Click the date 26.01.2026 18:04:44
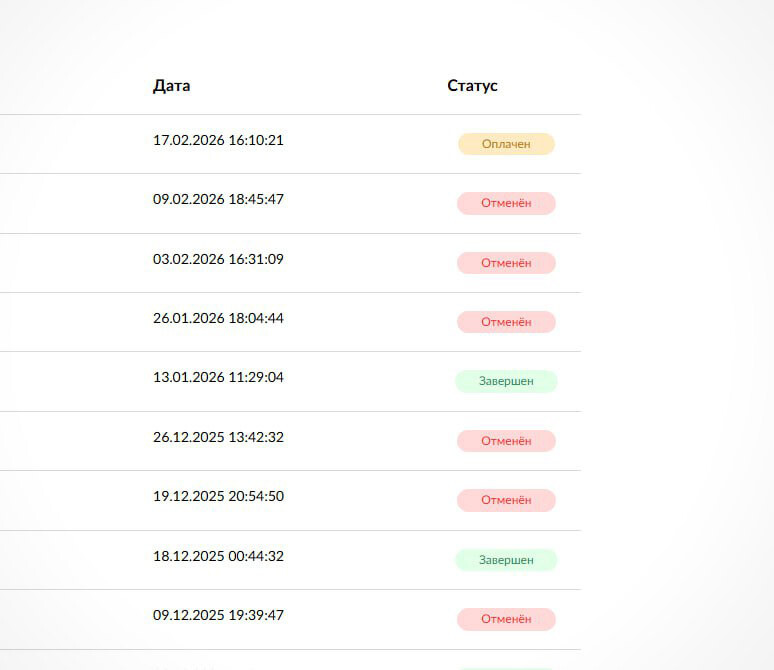 pos(218,318)
